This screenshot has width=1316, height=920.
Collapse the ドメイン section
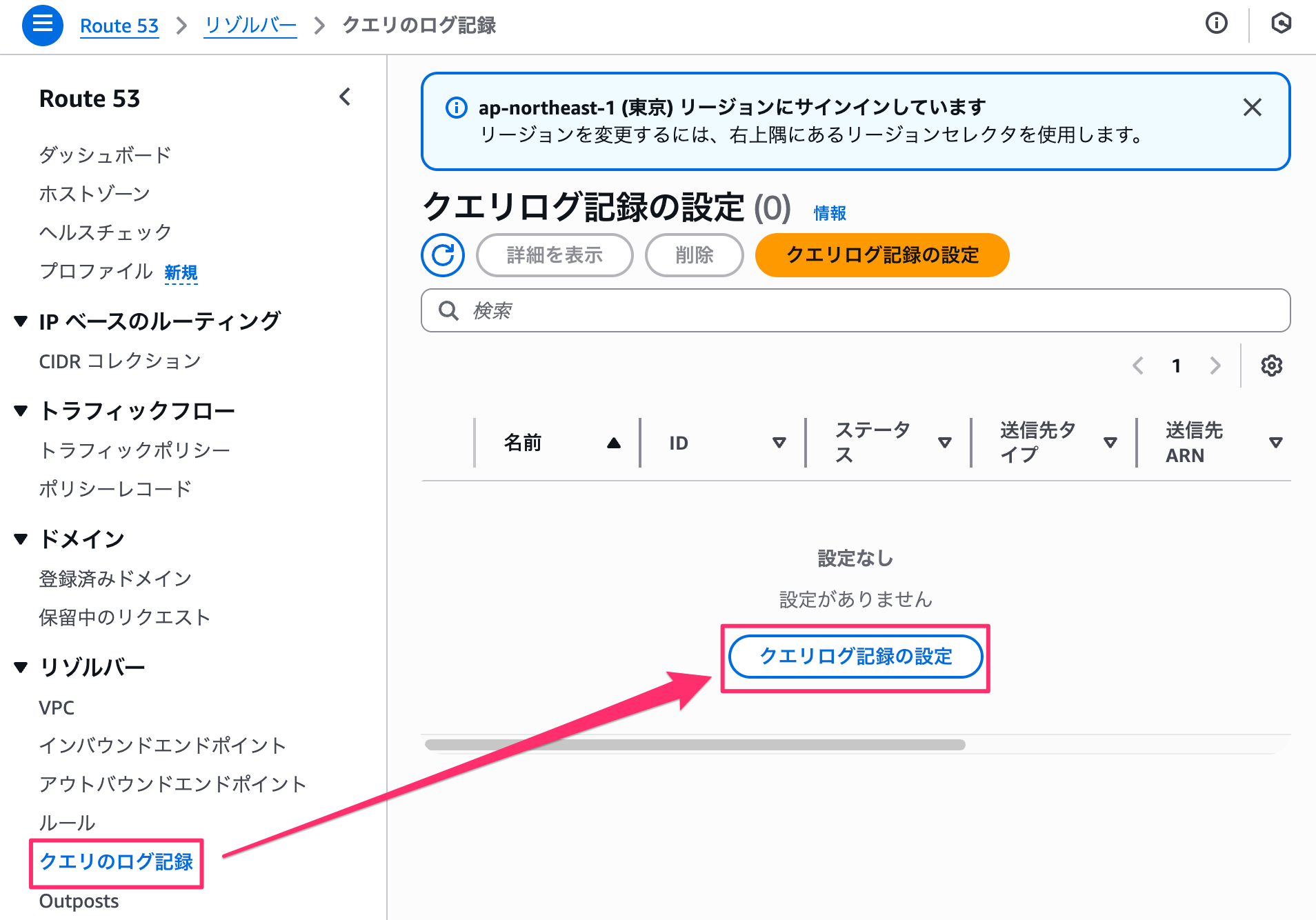click(21, 539)
